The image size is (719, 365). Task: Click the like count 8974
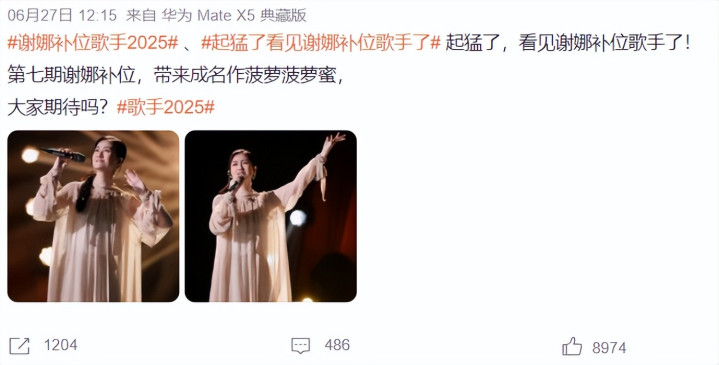point(609,348)
